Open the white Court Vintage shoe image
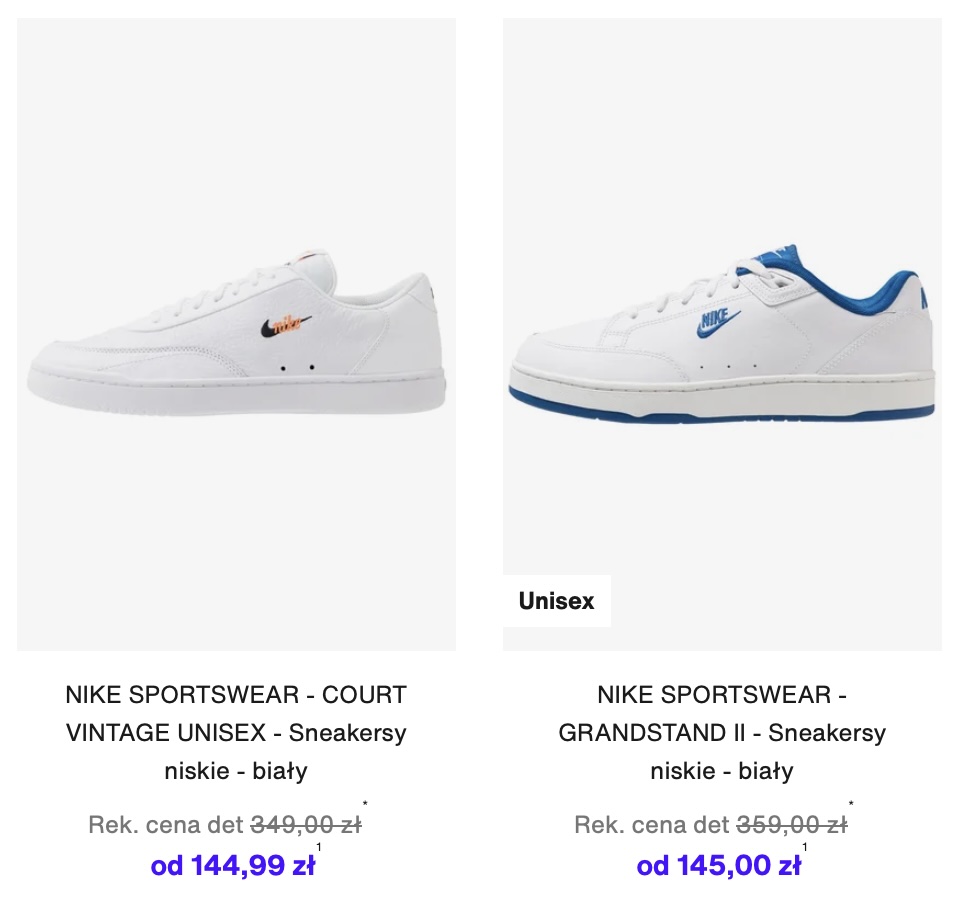964x904 pixels. click(237, 334)
